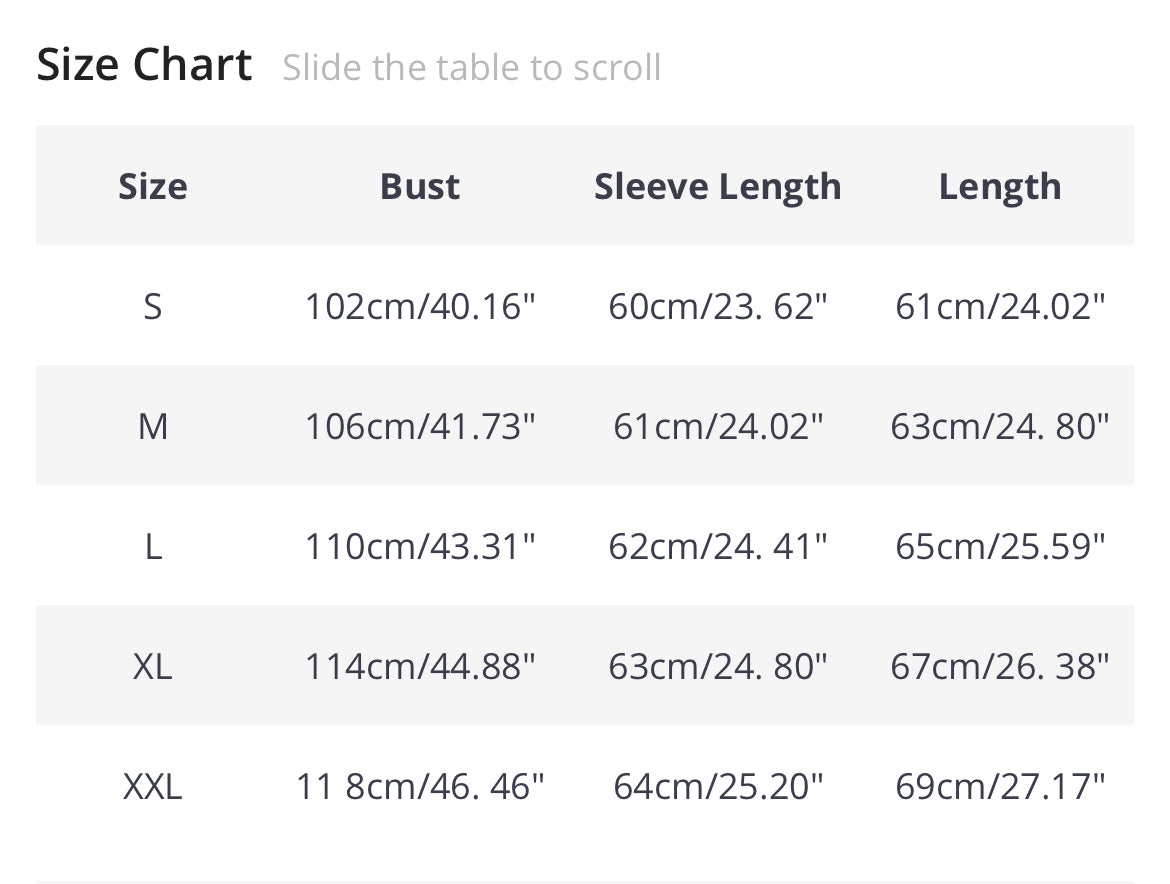This screenshot has height=884, width=1170.
Task: Click the XL size row label
Action: 153,666
